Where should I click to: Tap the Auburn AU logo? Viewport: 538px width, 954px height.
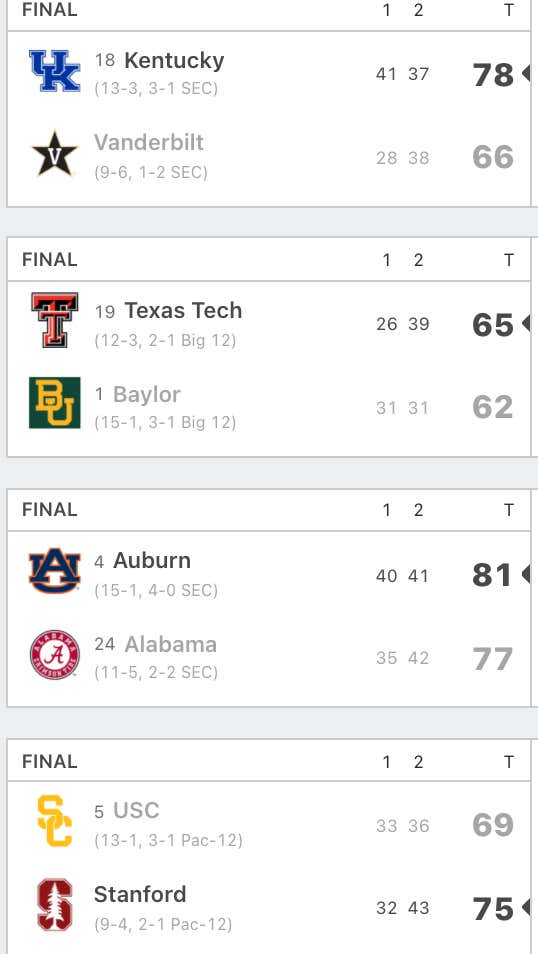coord(55,571)
